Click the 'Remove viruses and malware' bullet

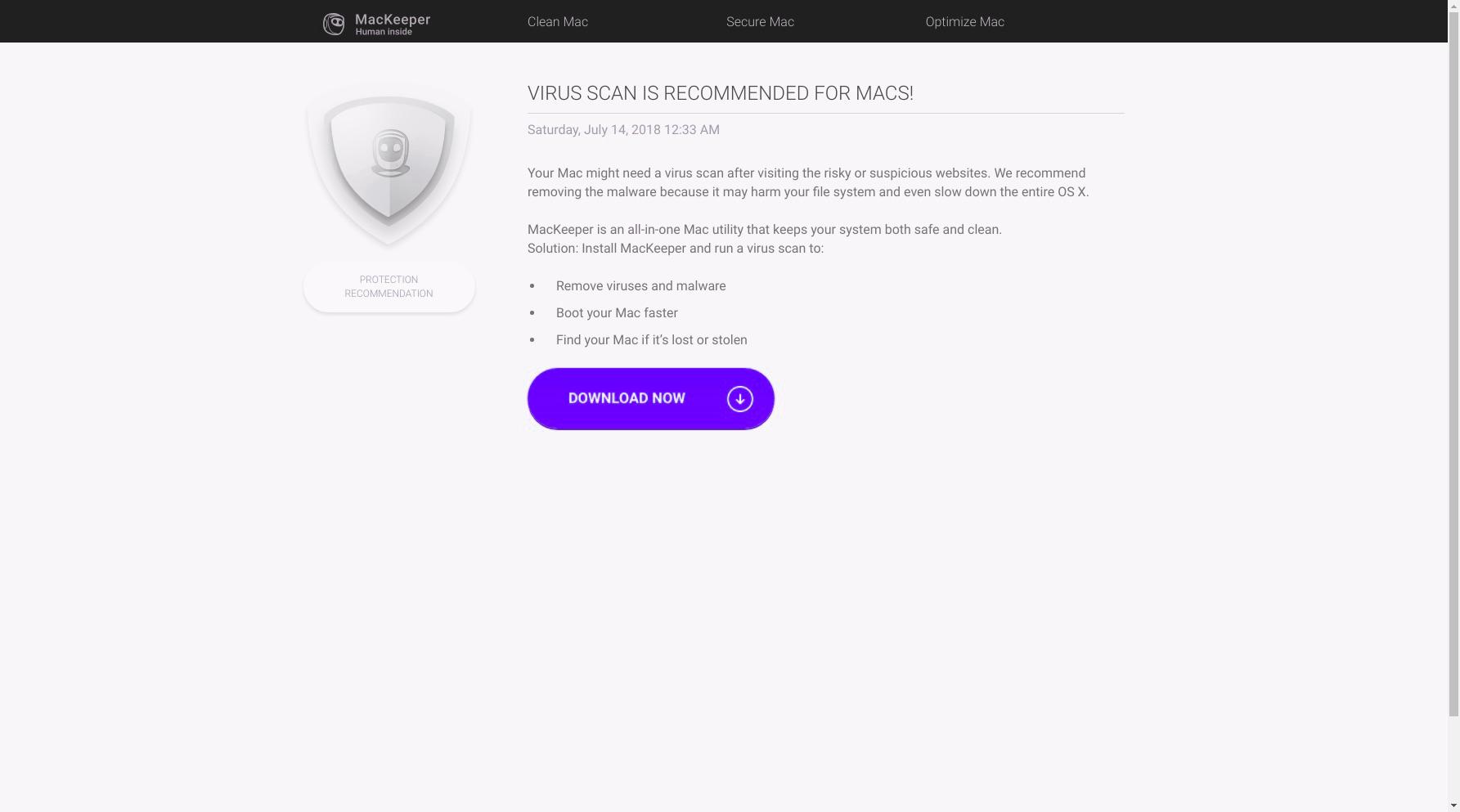[641, 286]
